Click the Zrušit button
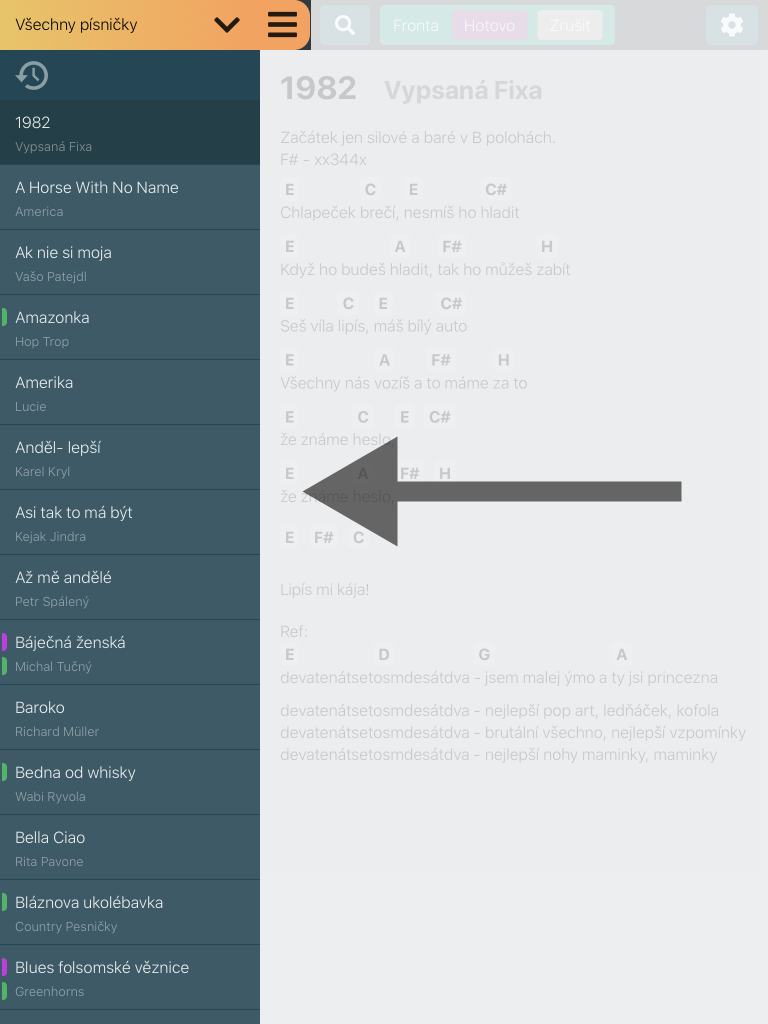 (569, 25)
